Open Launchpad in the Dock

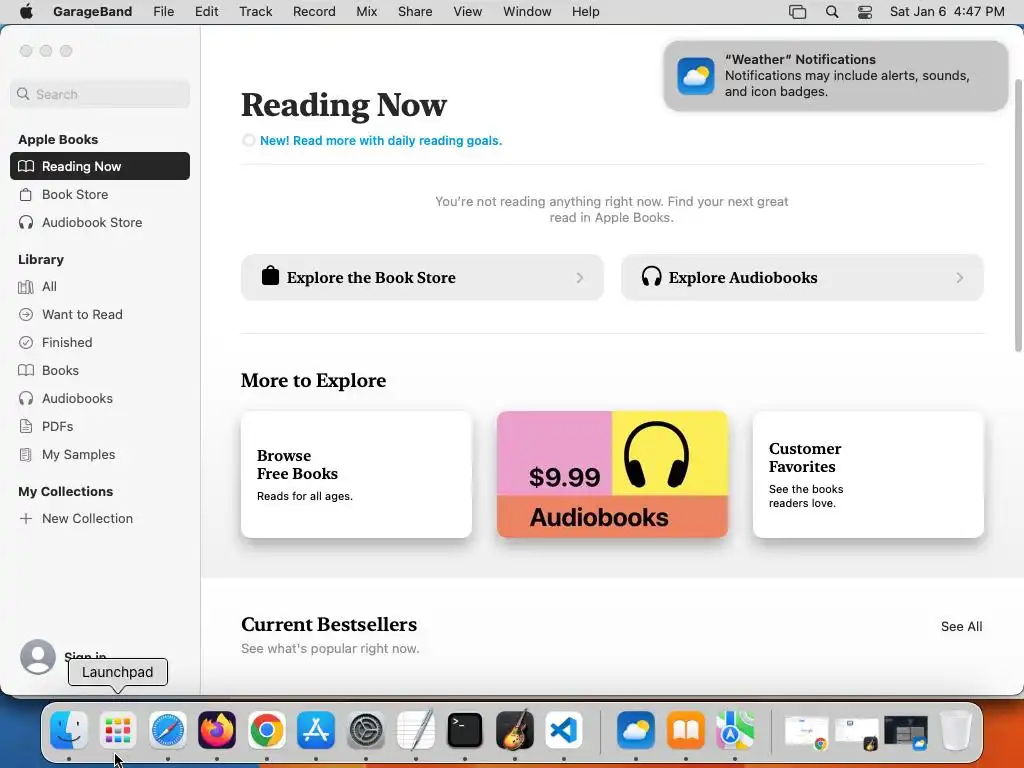click(x=118, y=730)
